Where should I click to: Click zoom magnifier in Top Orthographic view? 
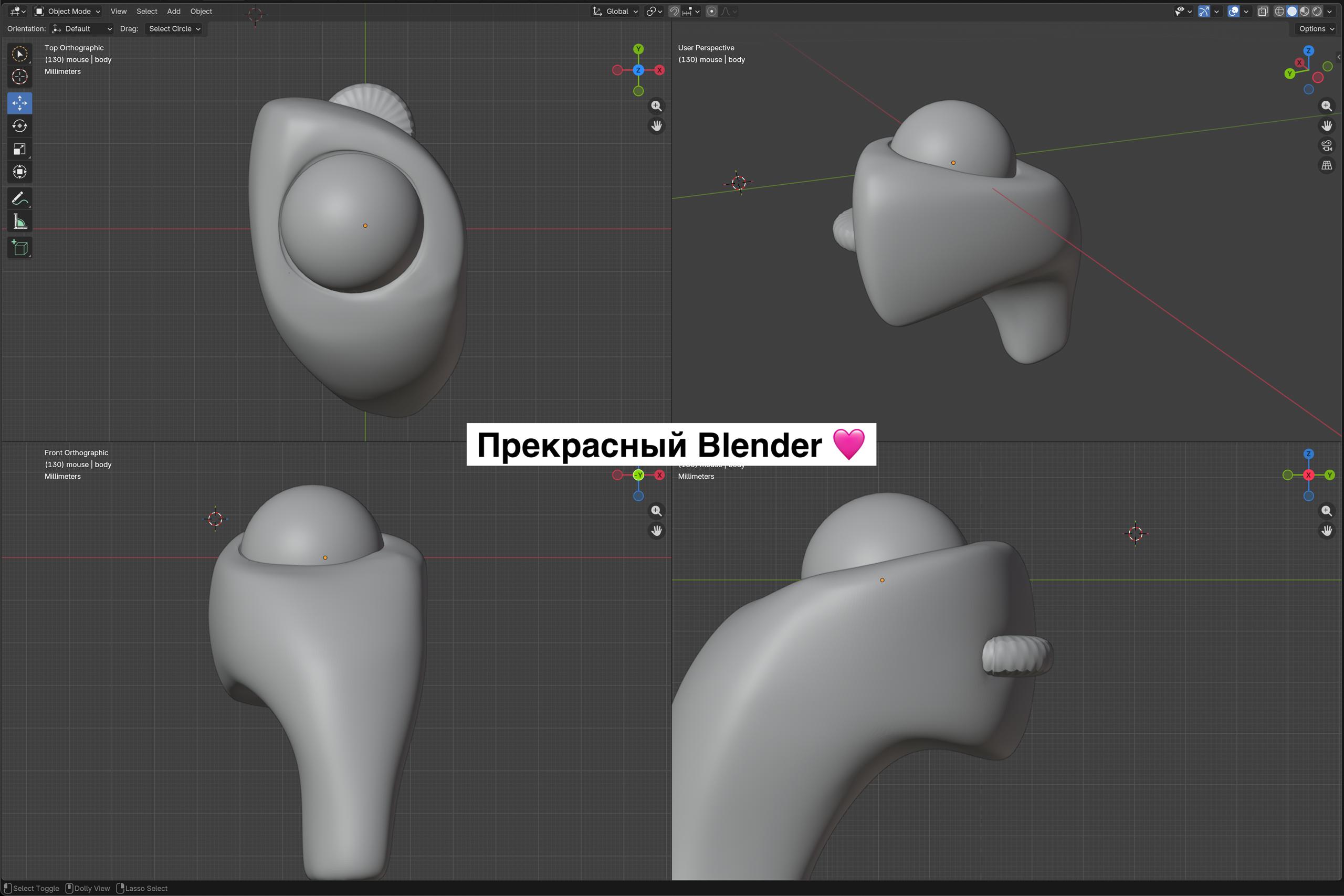(656, 106)
